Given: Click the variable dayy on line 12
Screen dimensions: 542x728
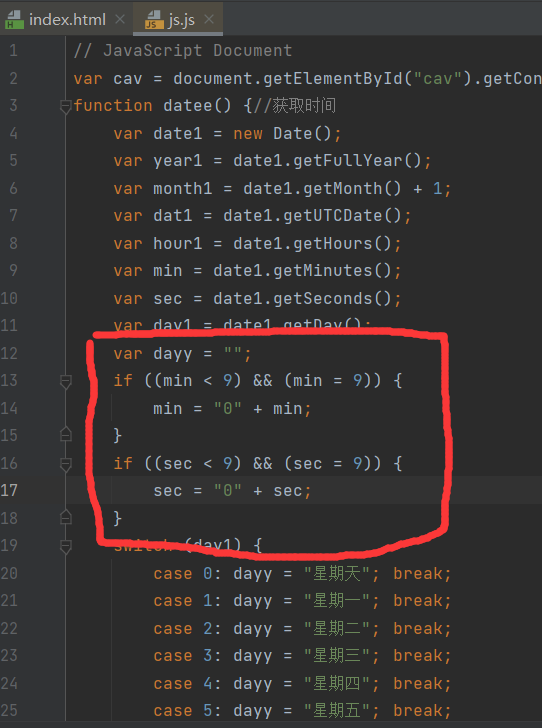Looking at the screenshot, I should (x=173, y=354).
